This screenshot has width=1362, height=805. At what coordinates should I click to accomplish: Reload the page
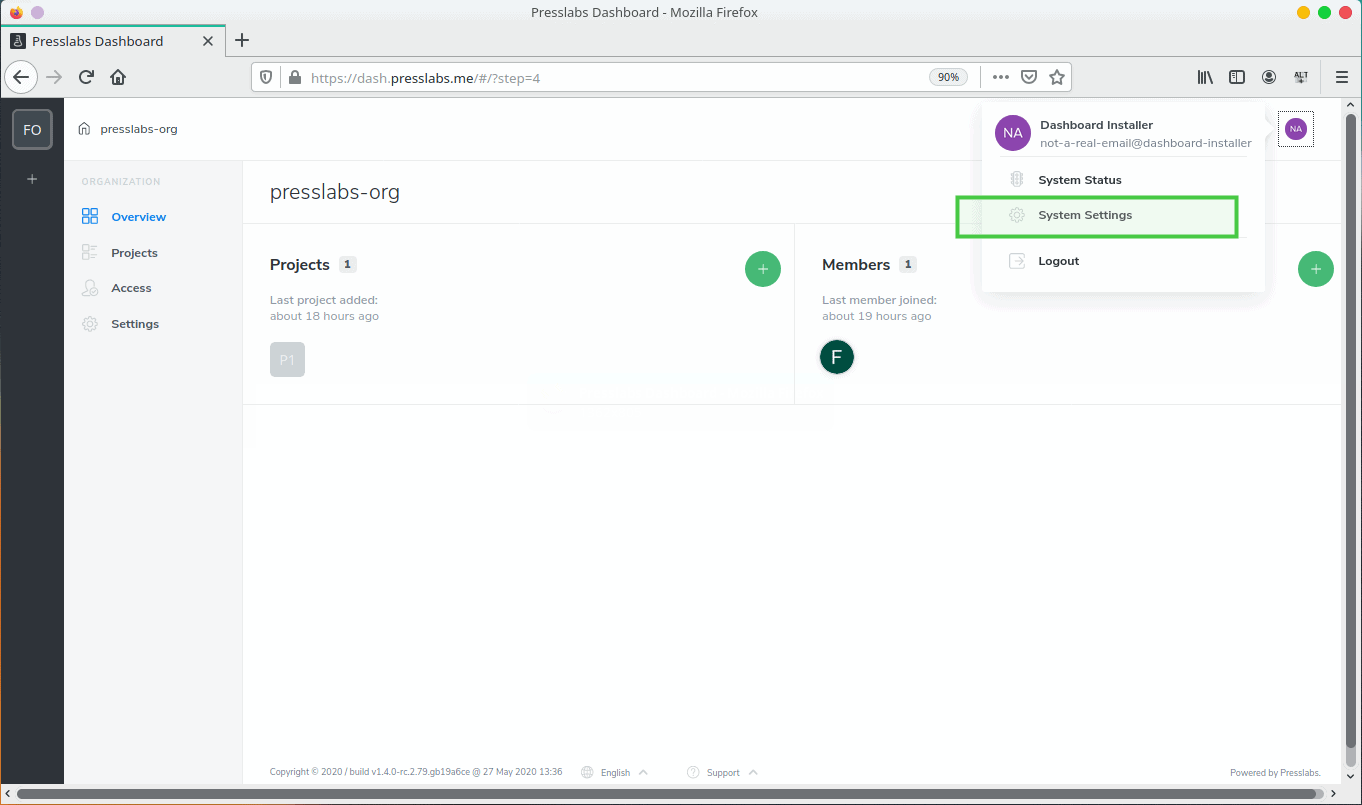point(87,77)
